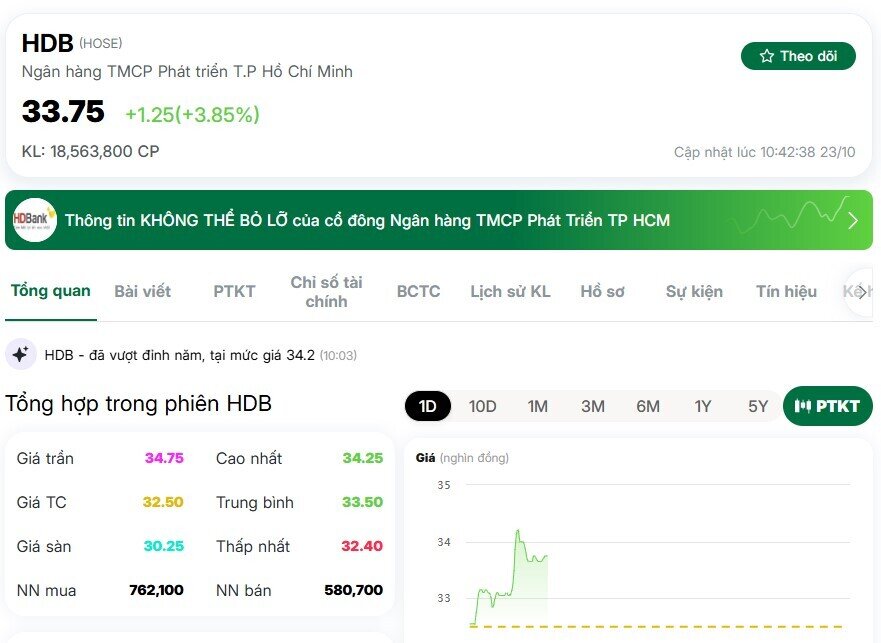Open the HDBank logo in green banner

(x=34, y=220)
